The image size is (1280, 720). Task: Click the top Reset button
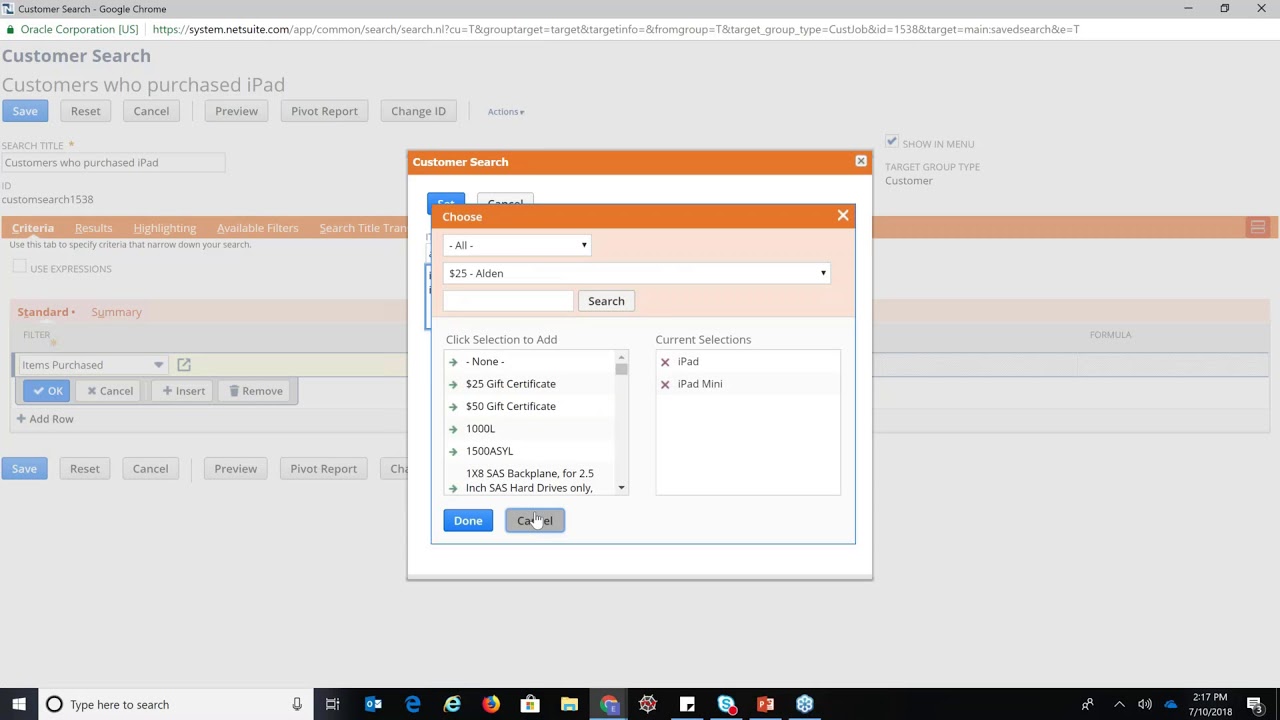(85, 111)
